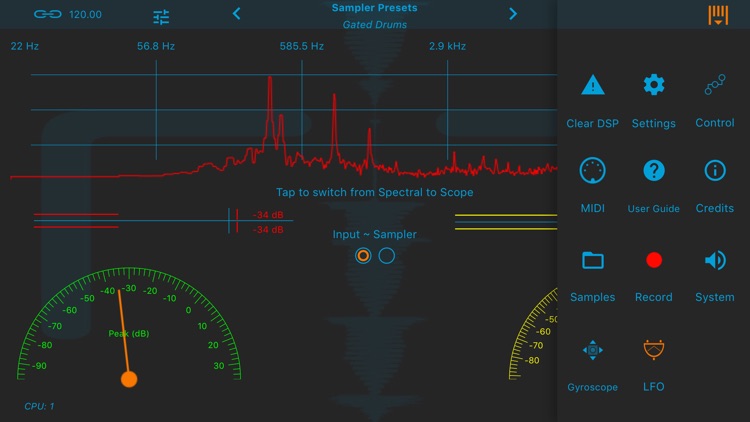Image resolution: width=750 pixels, height=422 pixels.
Task: Open the Samples folder icon
Action: pos(593,260)
